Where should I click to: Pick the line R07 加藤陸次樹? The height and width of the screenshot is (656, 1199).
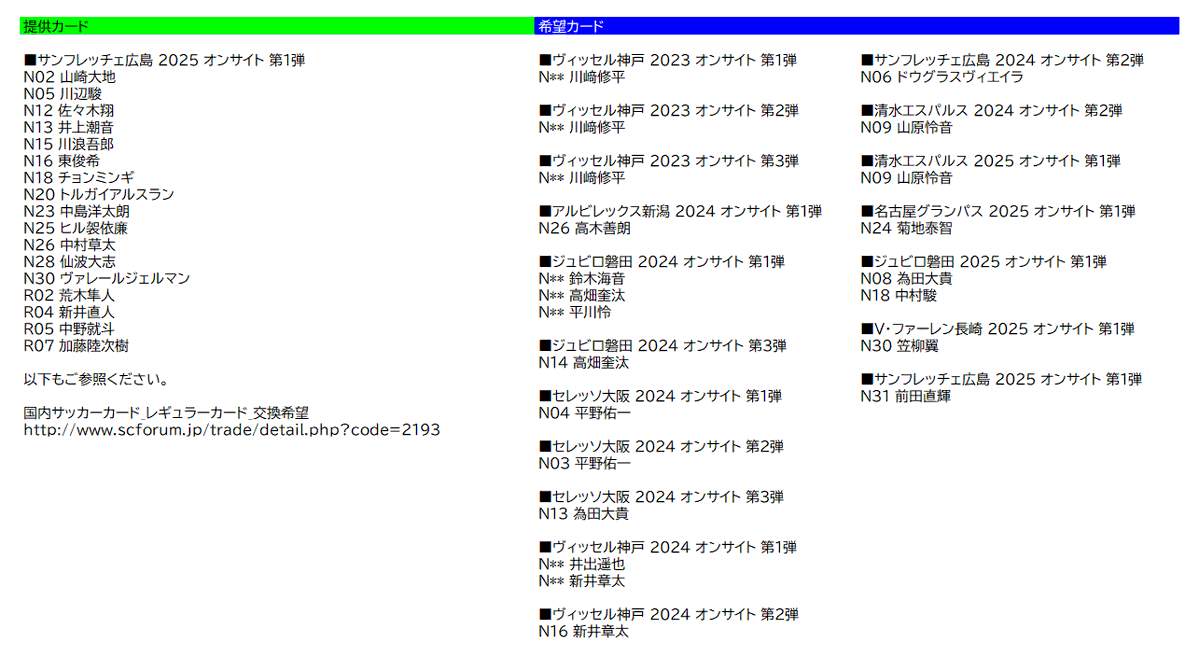76,346
